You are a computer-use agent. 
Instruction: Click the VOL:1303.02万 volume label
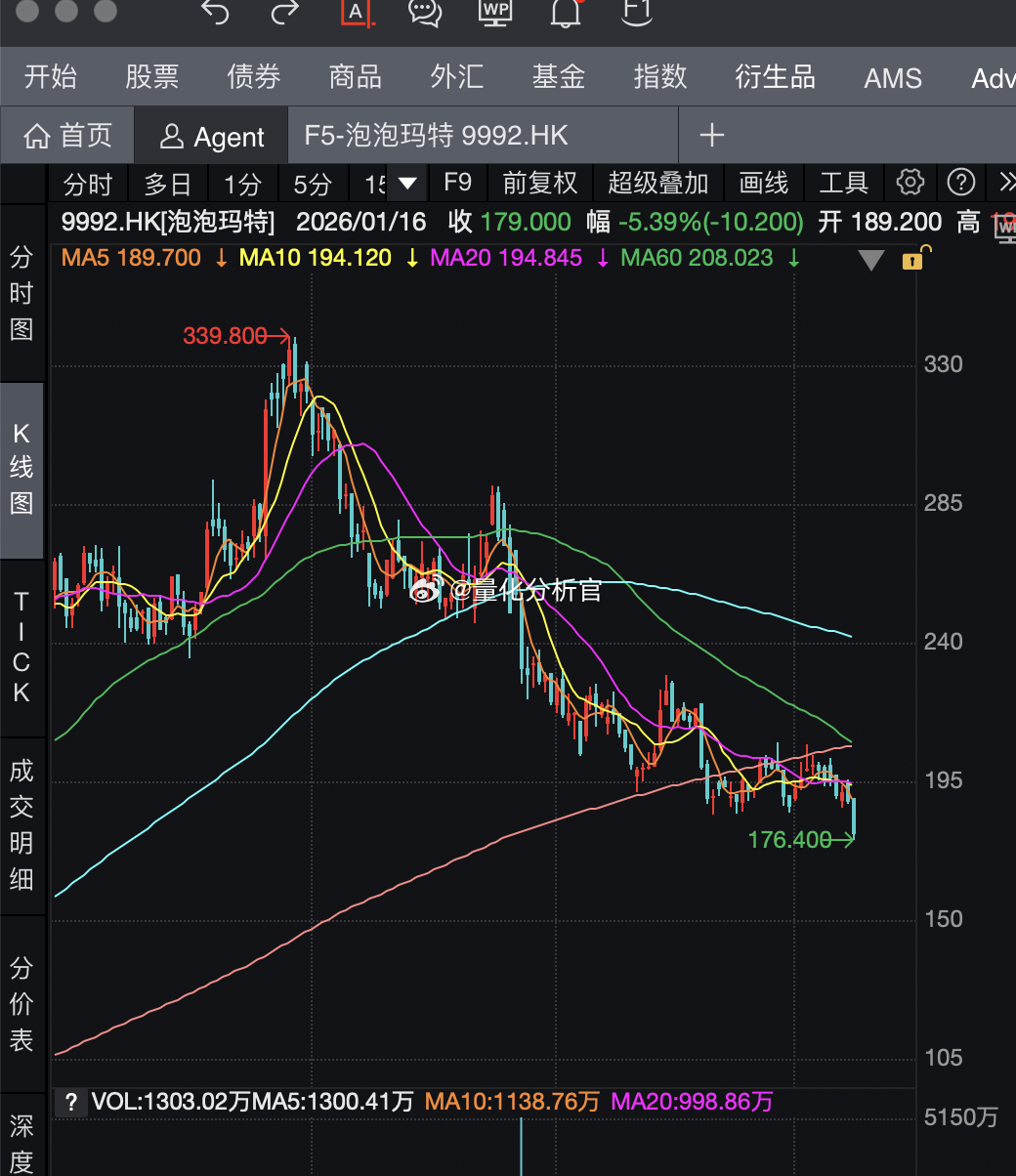point(172,1103)
